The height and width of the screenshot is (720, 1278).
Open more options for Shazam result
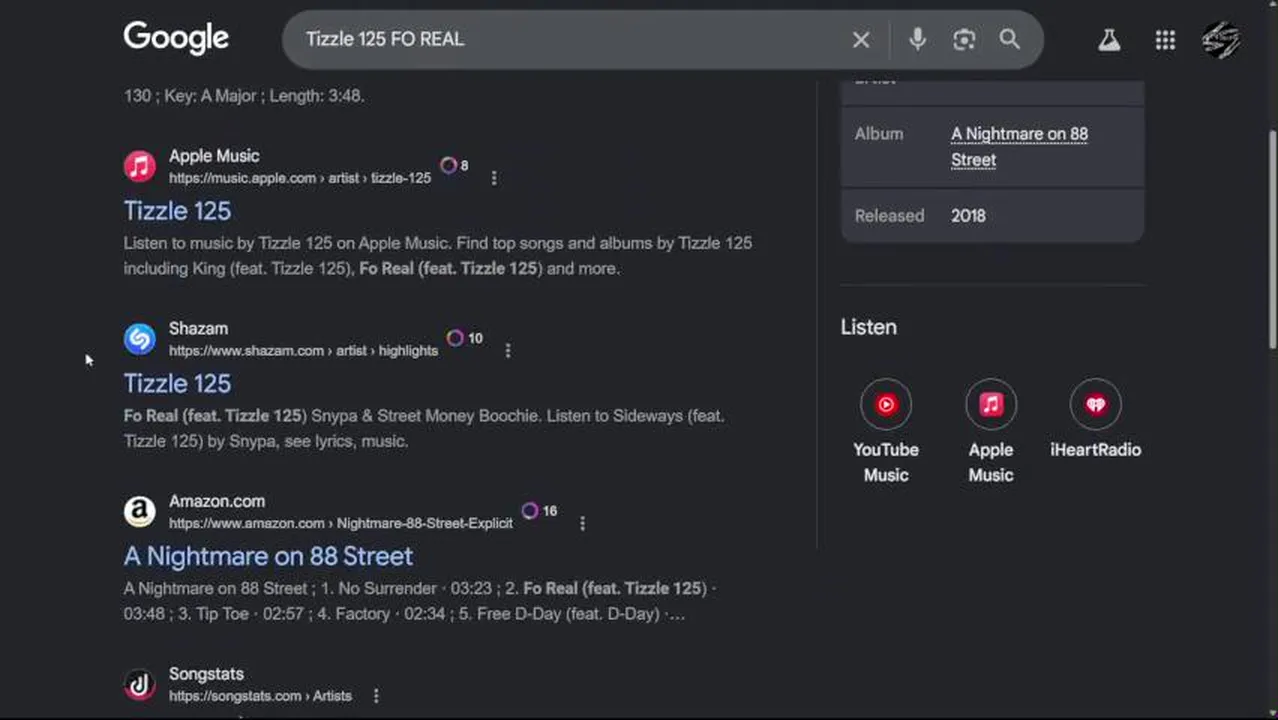tap(508, 351)
